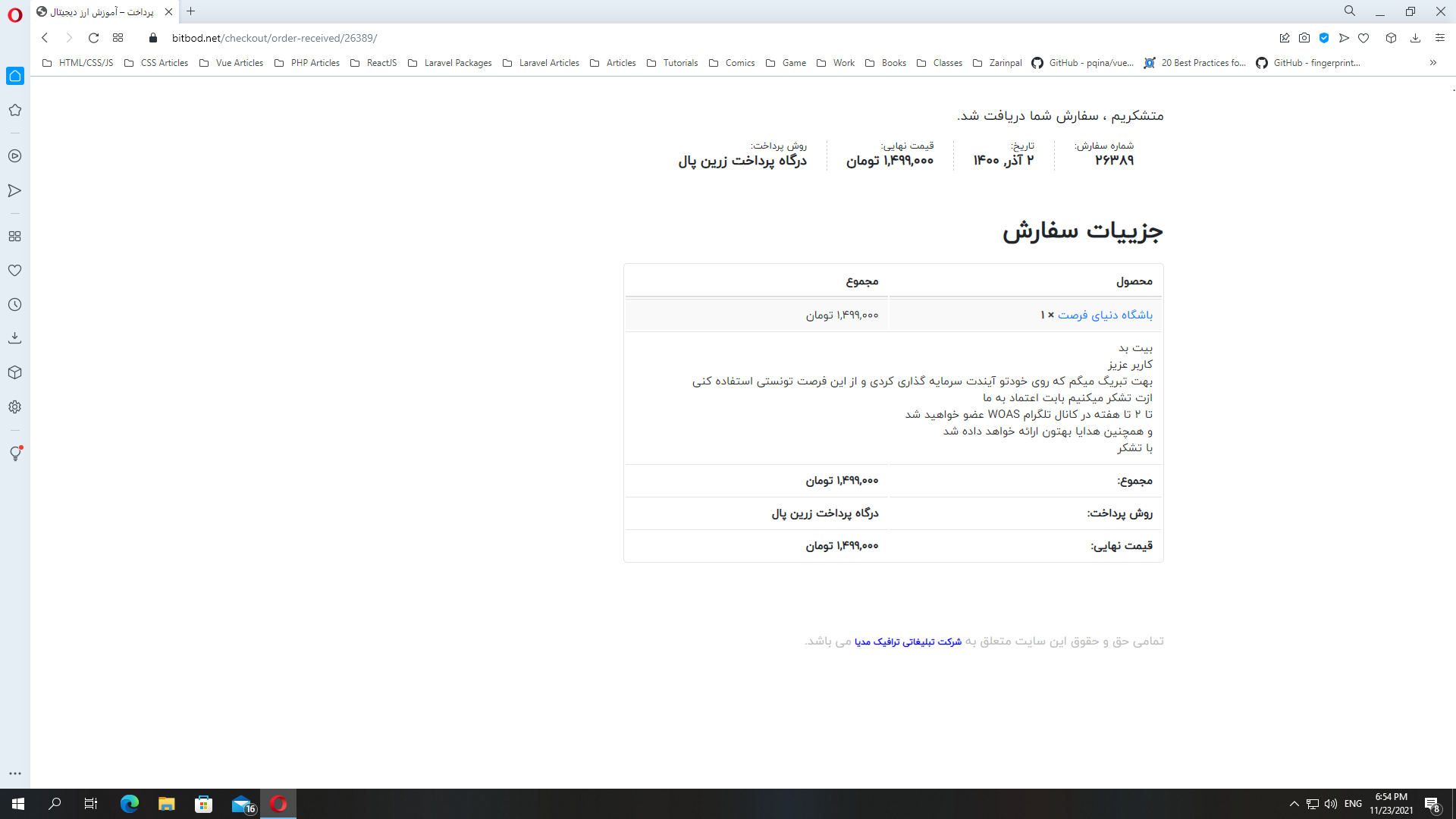
Task: Open the Opera main menu logo
Action: pyautogui.click(x=14, y=15)
